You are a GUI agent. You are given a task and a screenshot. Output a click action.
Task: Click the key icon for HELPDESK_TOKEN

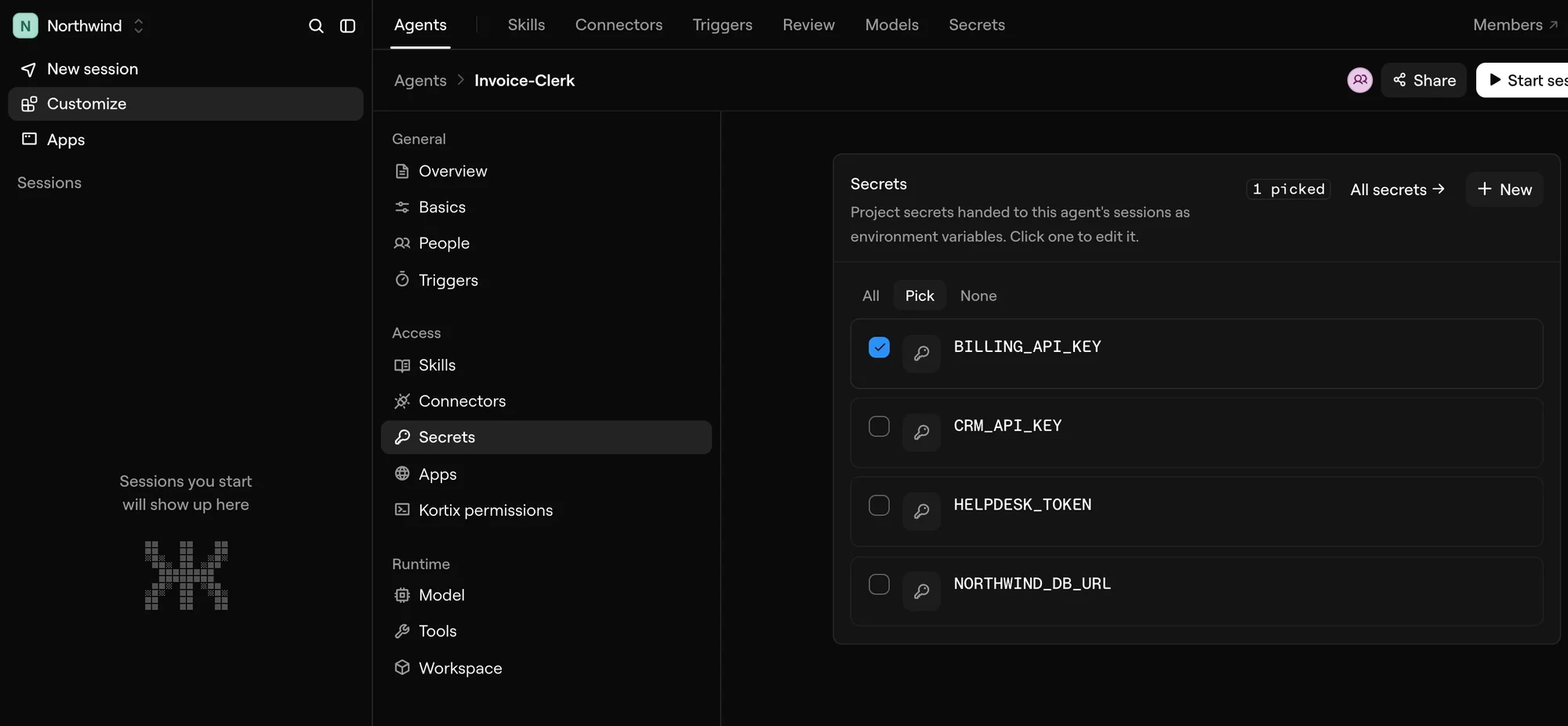click(x=921, y=512)
